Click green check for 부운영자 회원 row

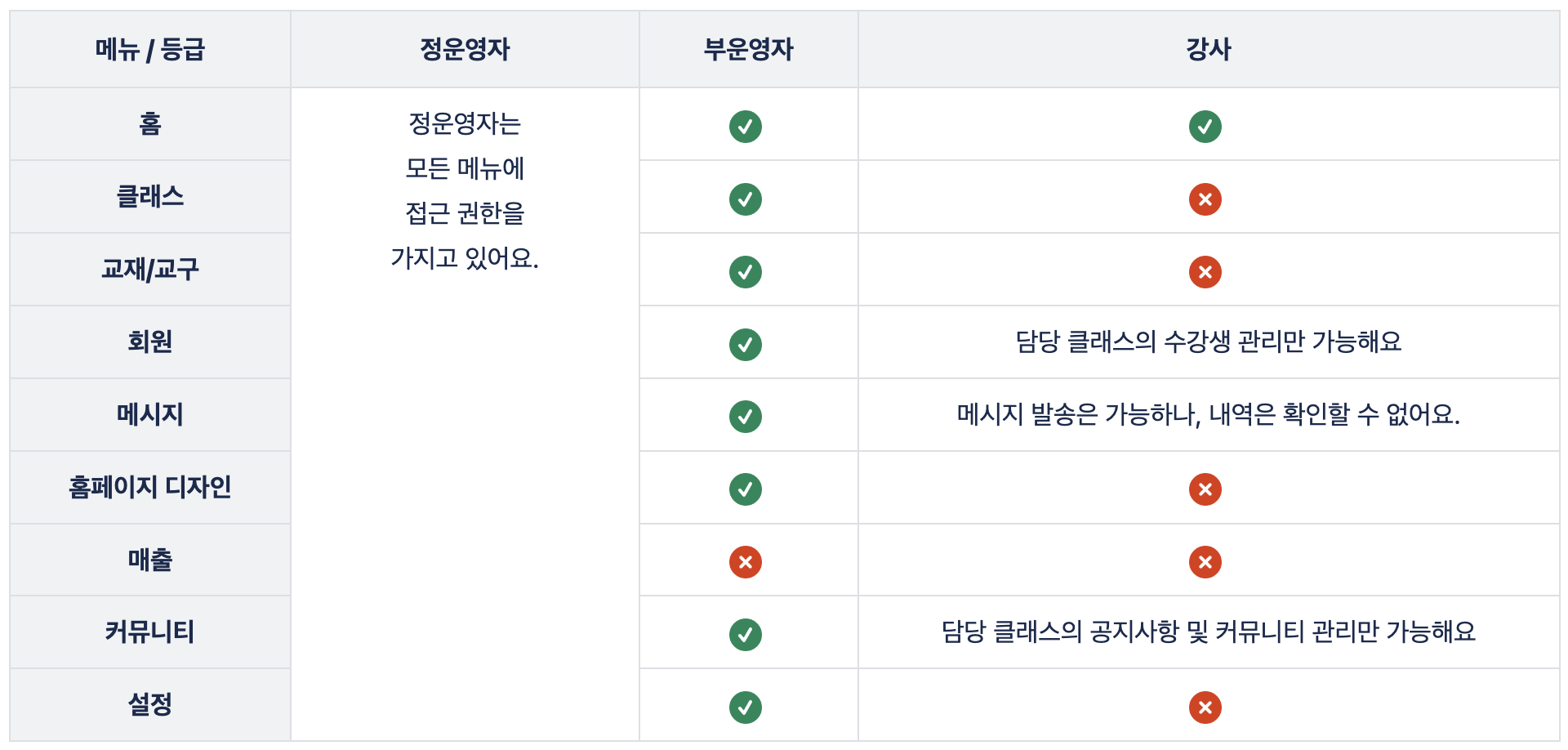(x=745, y=345)
